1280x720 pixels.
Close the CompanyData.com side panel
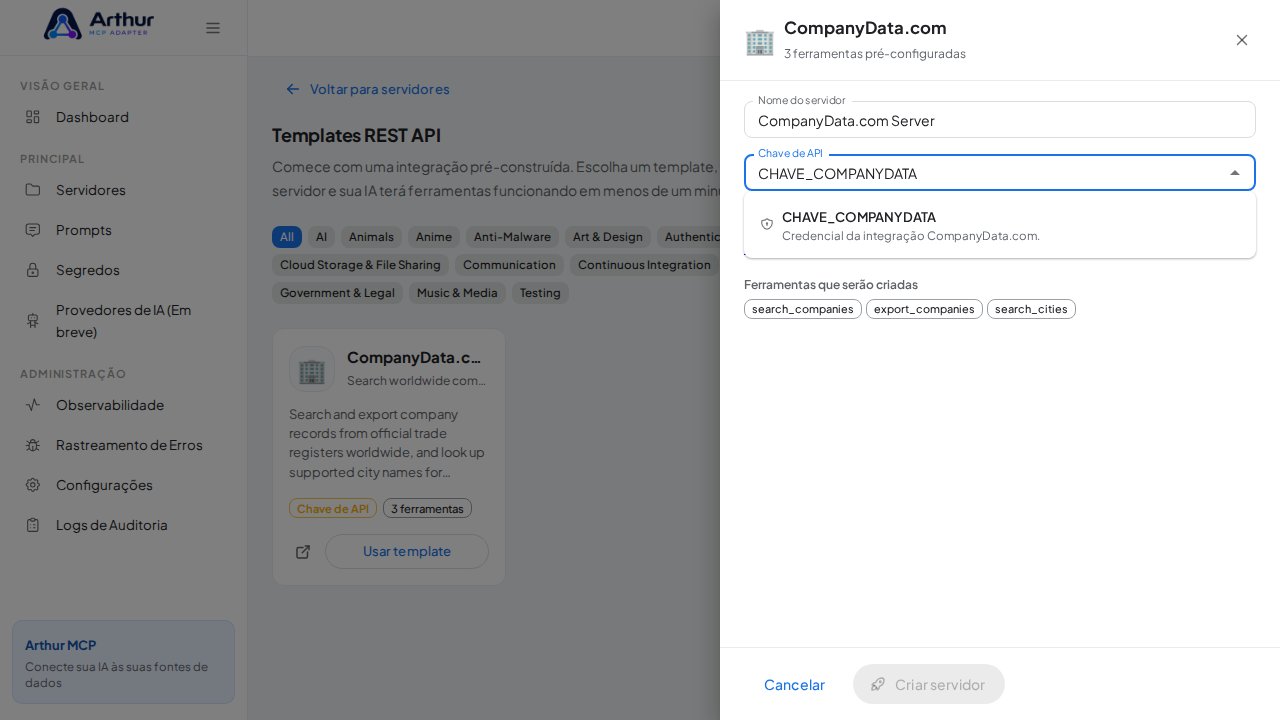tap(1242, 40)
